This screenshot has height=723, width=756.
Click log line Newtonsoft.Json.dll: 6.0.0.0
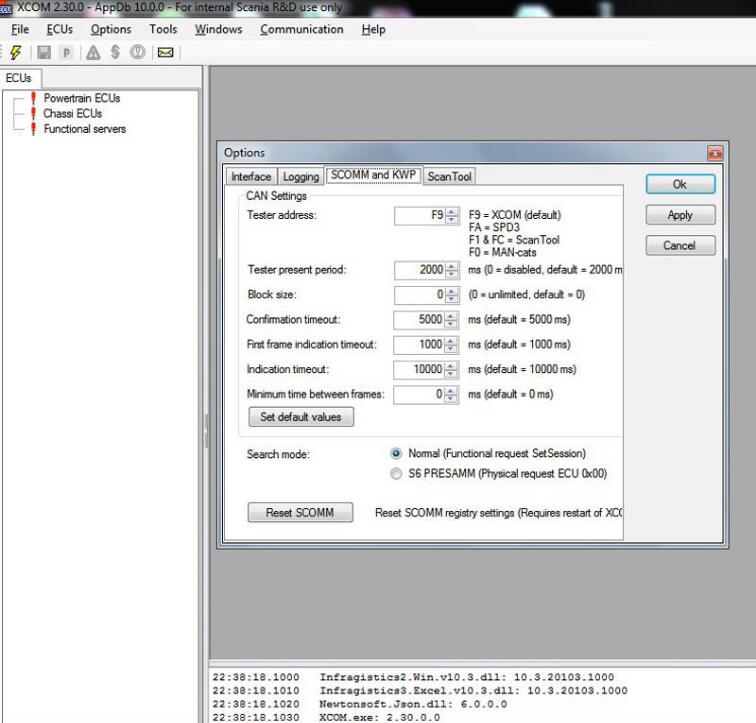click(x=360, y=704)
